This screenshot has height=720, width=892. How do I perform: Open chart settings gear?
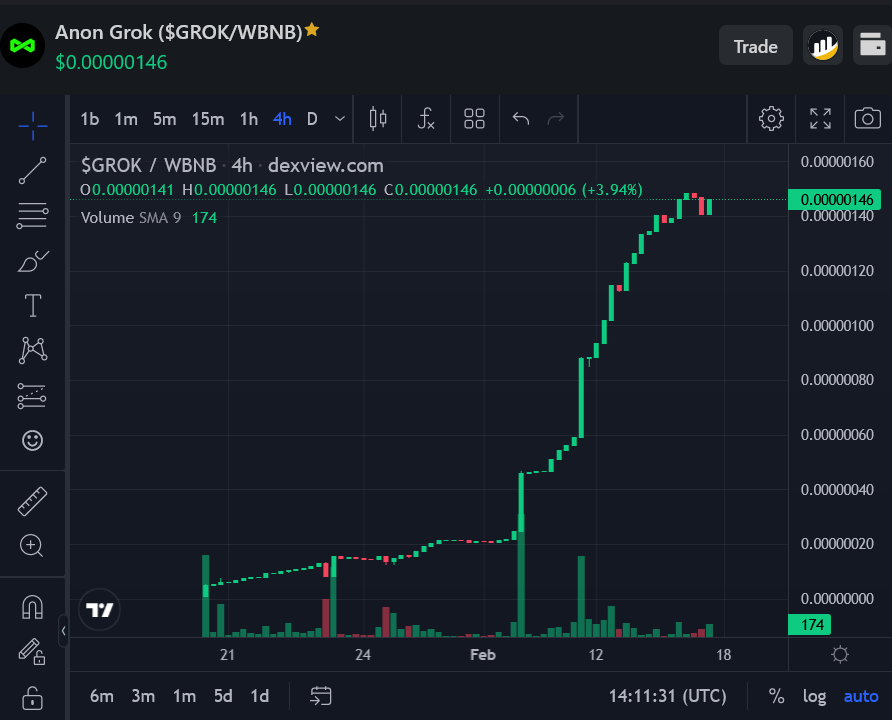pos(771,119)
